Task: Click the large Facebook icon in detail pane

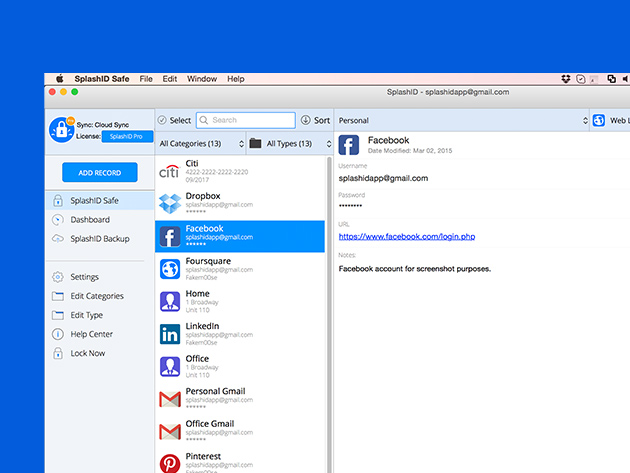Action: (349, 145)
